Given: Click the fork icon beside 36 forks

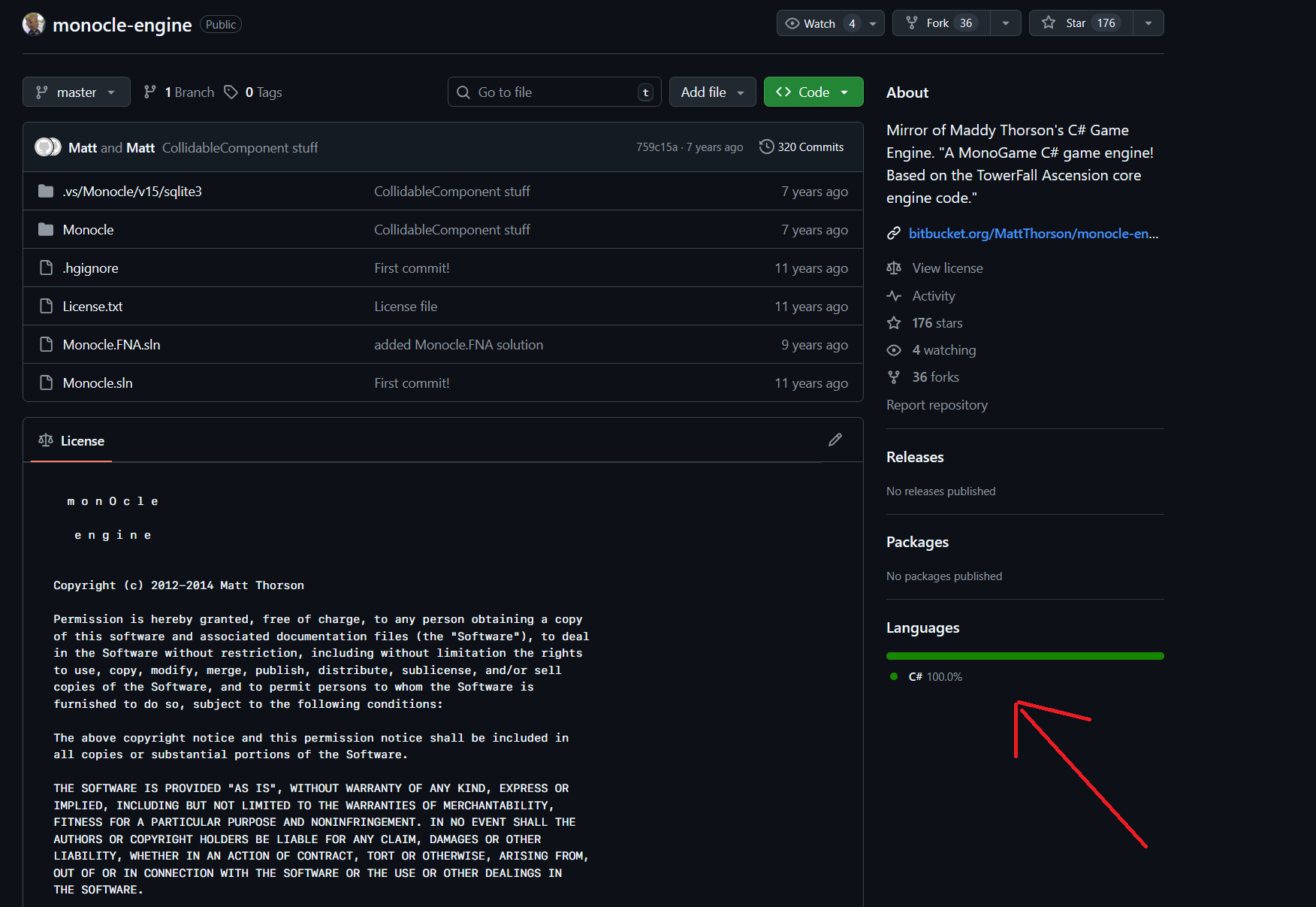Looking at the screenshot, I should 894,377.
